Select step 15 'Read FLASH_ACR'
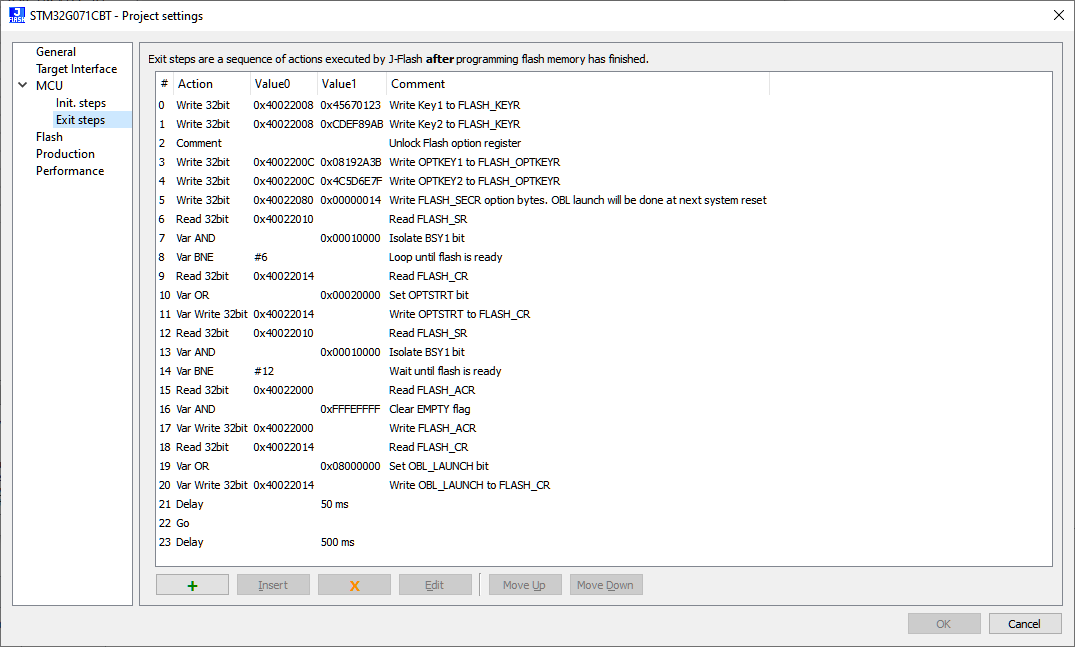1075x647 pixels. click(463, 390)
